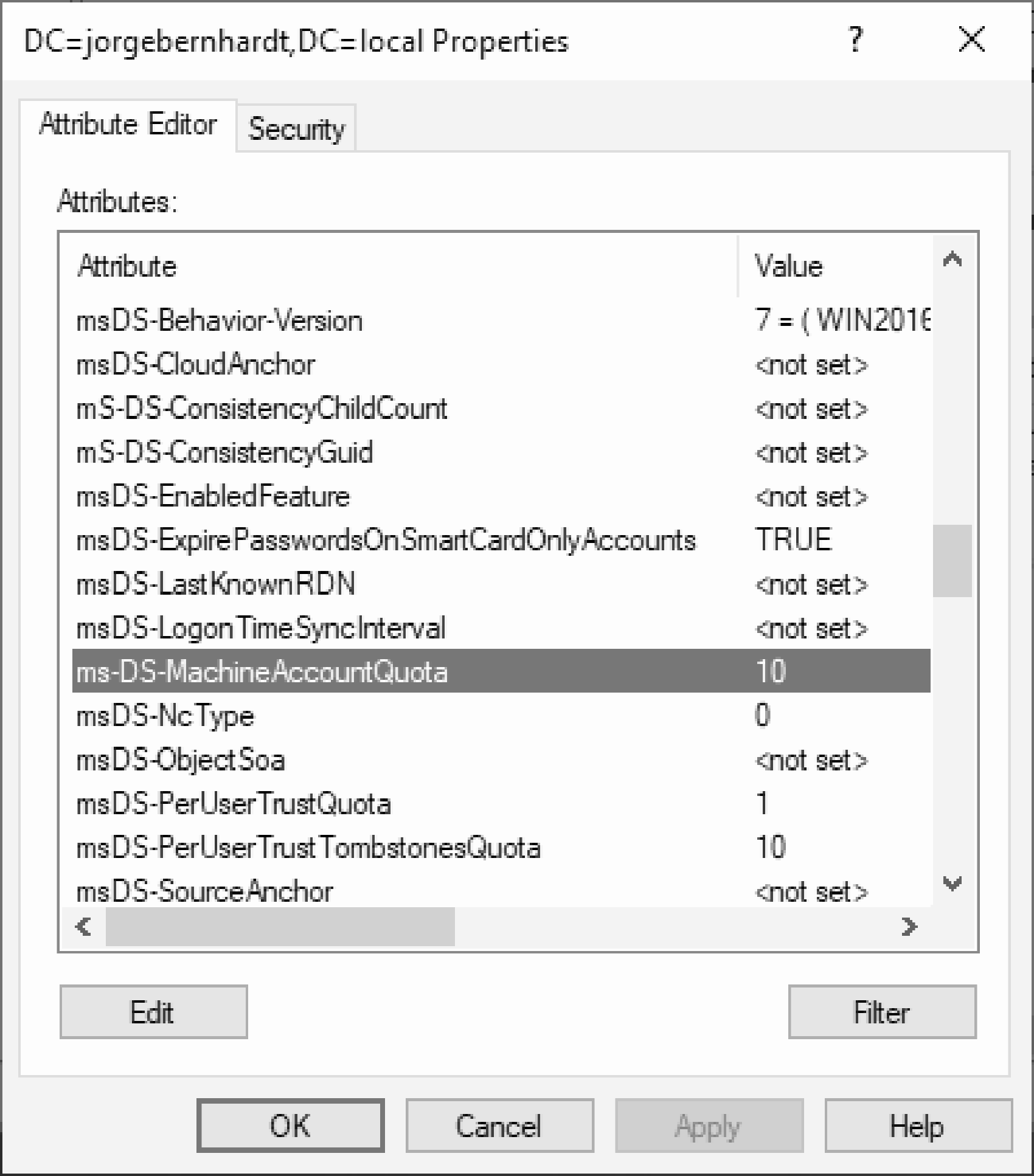The height and width of the screenshot is (1176, 1034).
Task: Select the msDS-Behavior-Version attribute row
Action: [219, 320]
